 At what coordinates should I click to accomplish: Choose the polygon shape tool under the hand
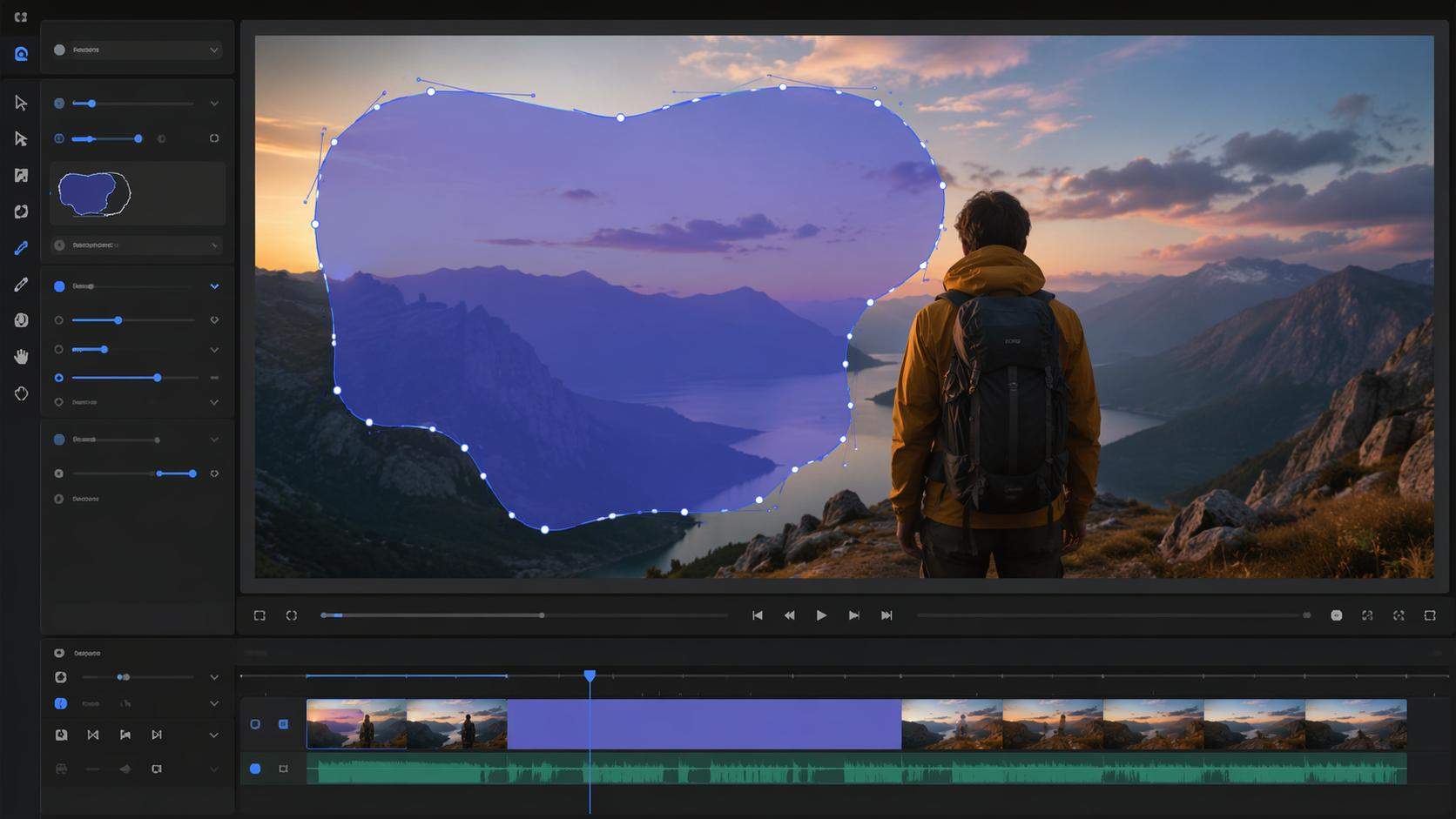(21, 393)
